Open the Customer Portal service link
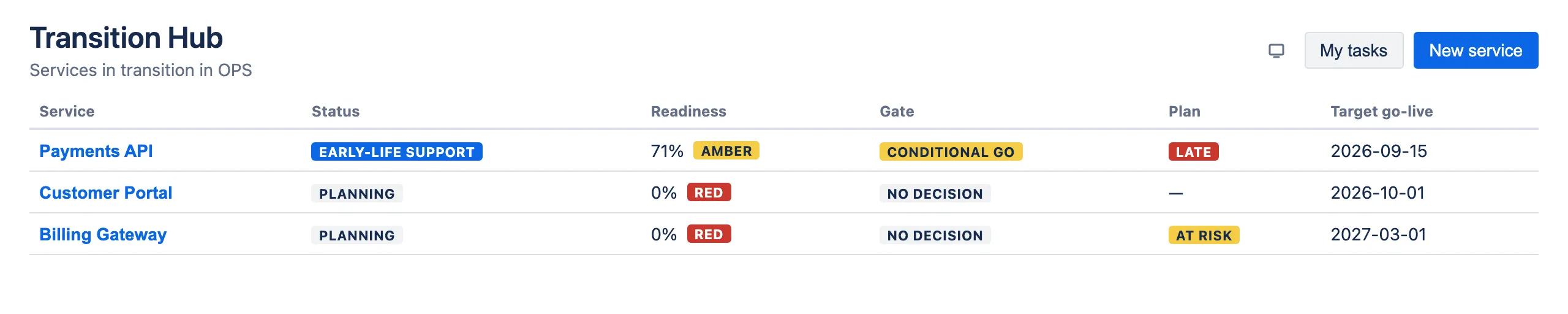 [106, 193]
